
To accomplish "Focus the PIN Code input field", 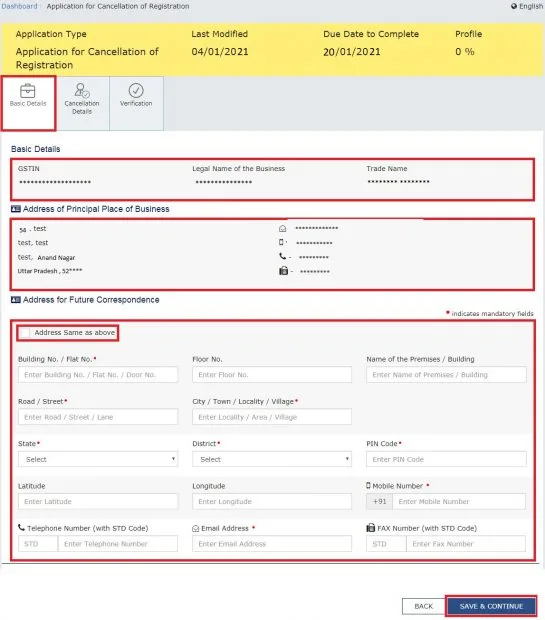I will pyautogui.click(x=446, y=459).
